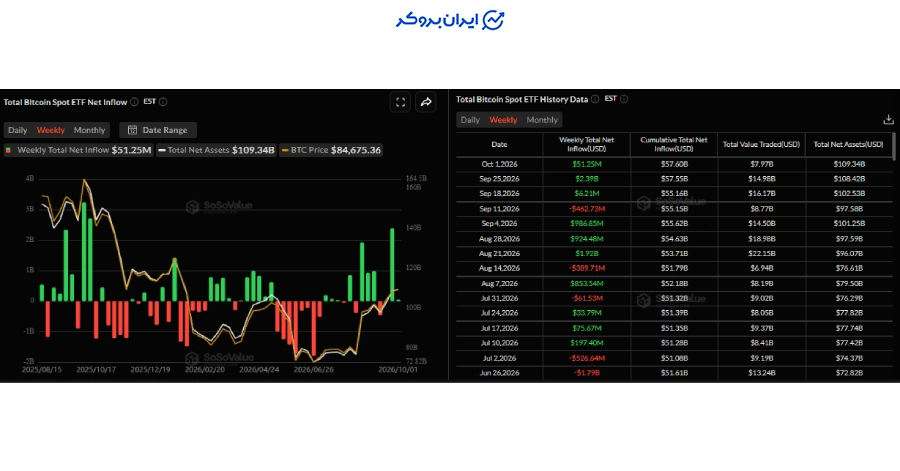Viewport: 900px width, 471px height.
Task: Open the Date Range picker
Action: (158, 130)
